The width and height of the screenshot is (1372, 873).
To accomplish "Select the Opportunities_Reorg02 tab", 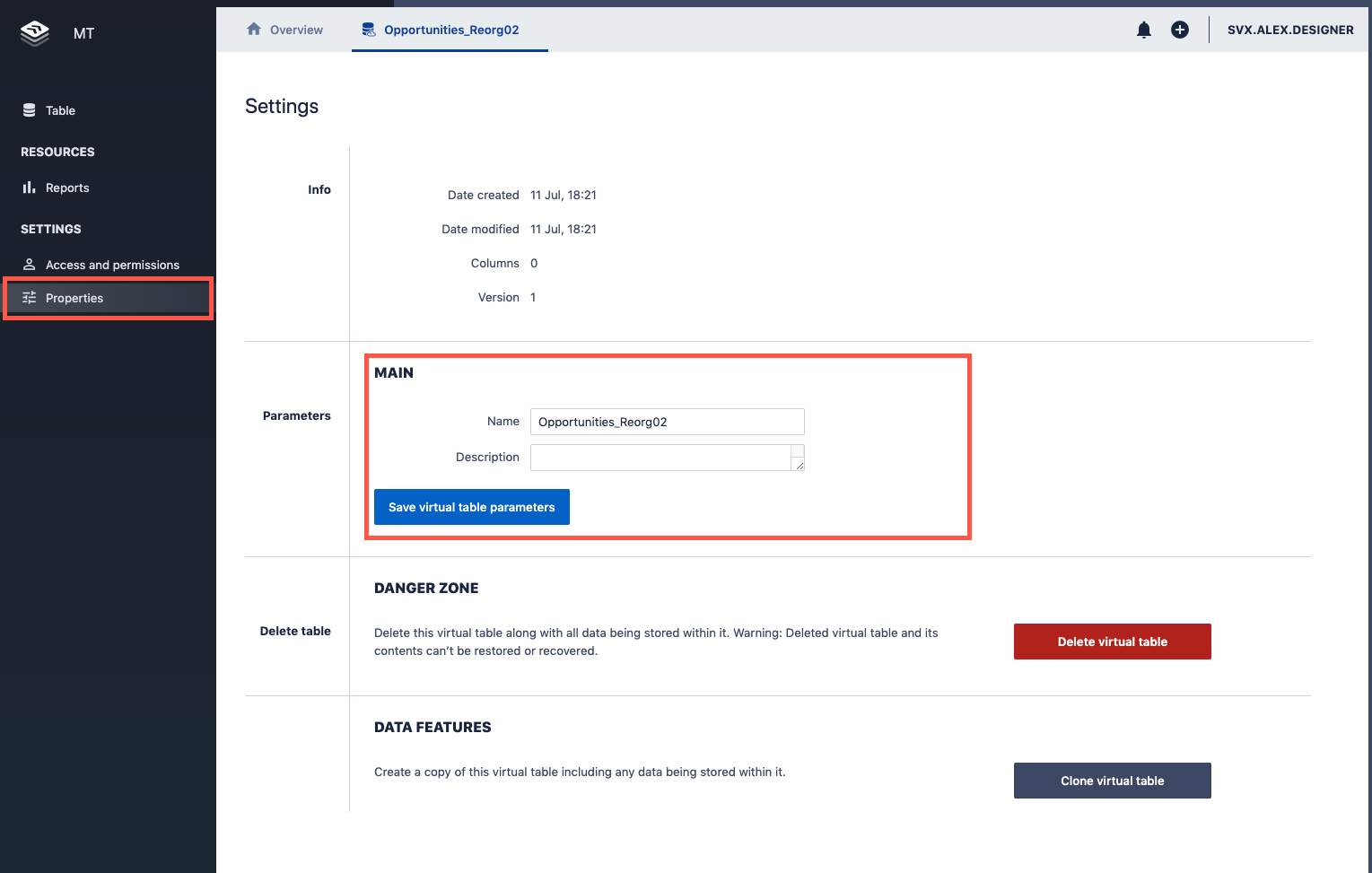I will [x=451, y=30].
